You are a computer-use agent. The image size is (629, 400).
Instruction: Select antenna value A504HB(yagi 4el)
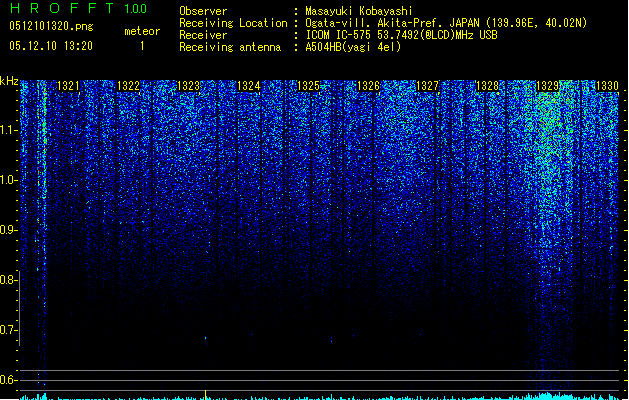coord(353,47)
